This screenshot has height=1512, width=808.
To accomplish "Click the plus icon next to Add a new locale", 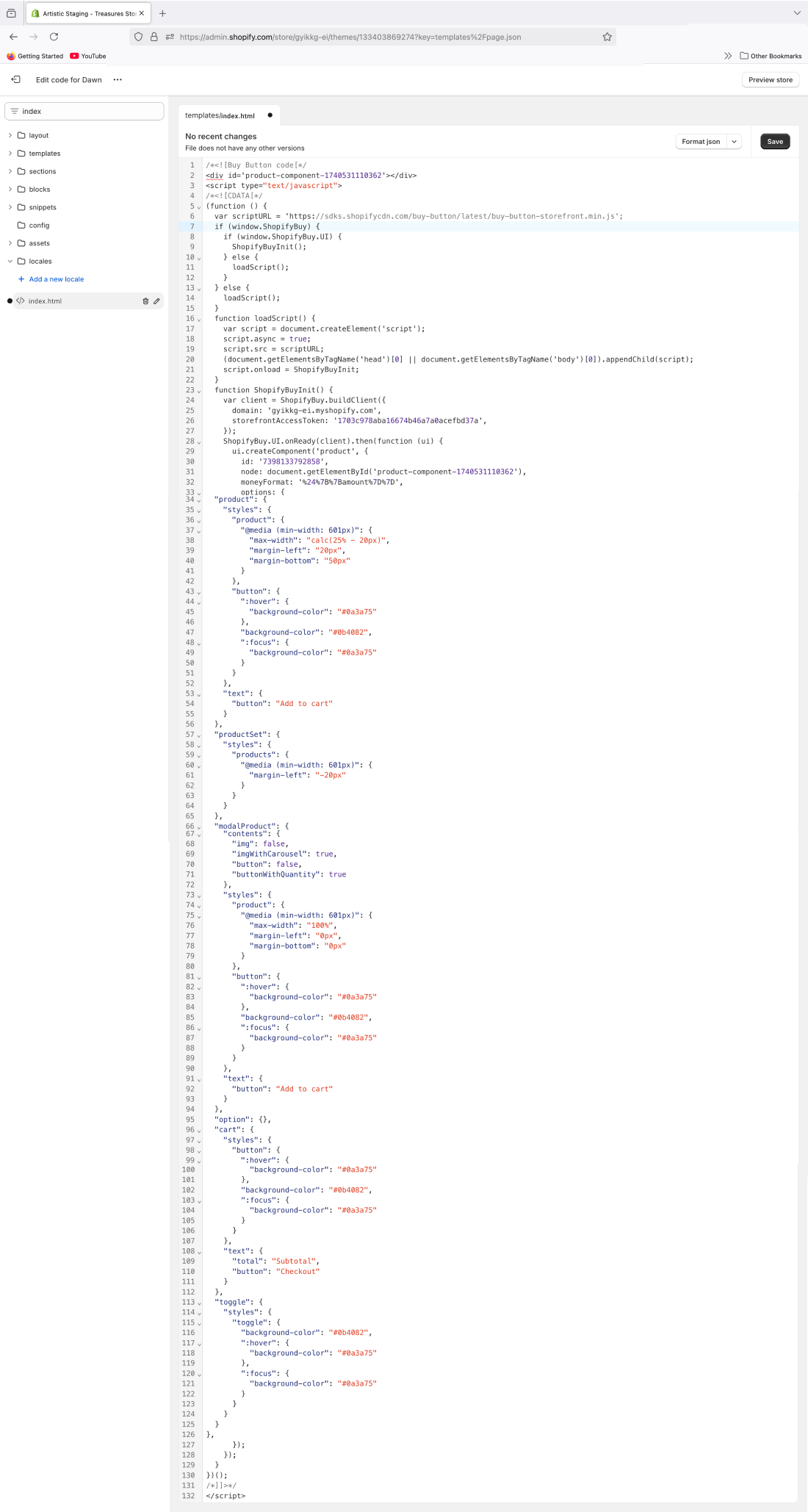I will coord(21,279).
